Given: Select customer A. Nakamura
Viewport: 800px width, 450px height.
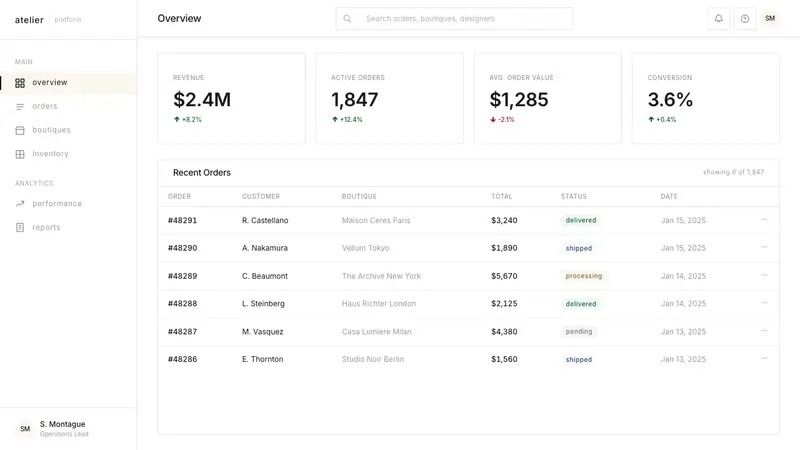Looking at the screenshot, I should [x=265, y=248].
